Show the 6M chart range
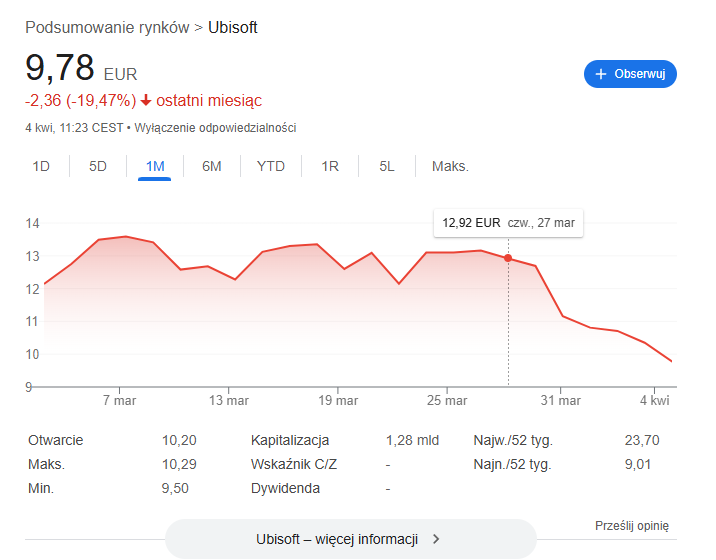This screenshot has width=716, height=560. coord(212,166)
